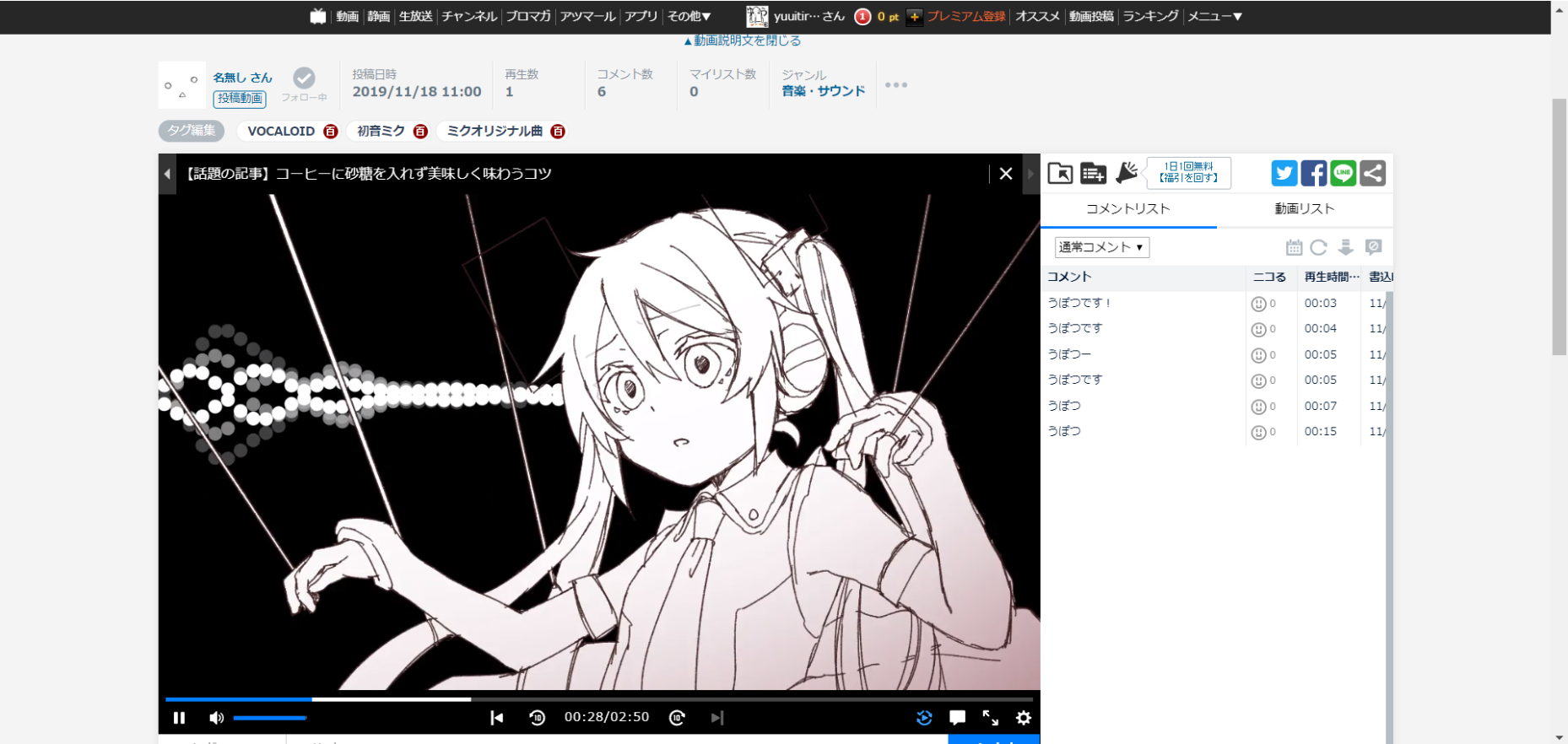
Task: Open the ブロマガ menu item
Action: (528, 16)
